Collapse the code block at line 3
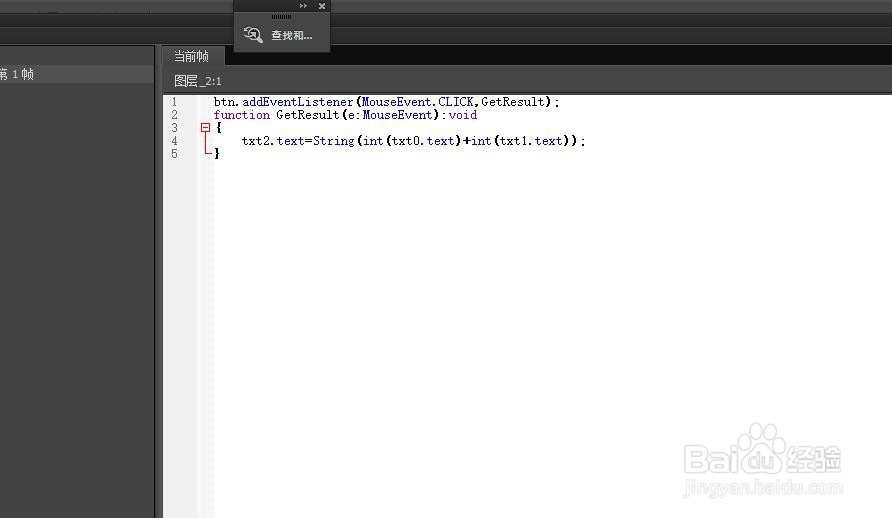 (x=205, y=128)
